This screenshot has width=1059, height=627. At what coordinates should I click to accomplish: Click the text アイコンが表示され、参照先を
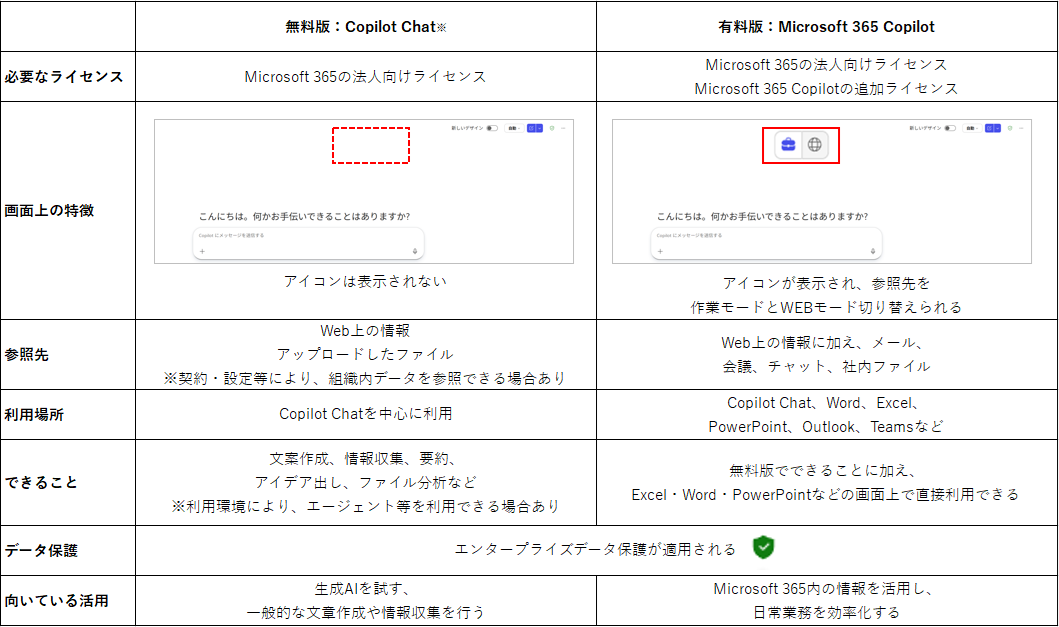pyautogui.click(x=826, y=283)
